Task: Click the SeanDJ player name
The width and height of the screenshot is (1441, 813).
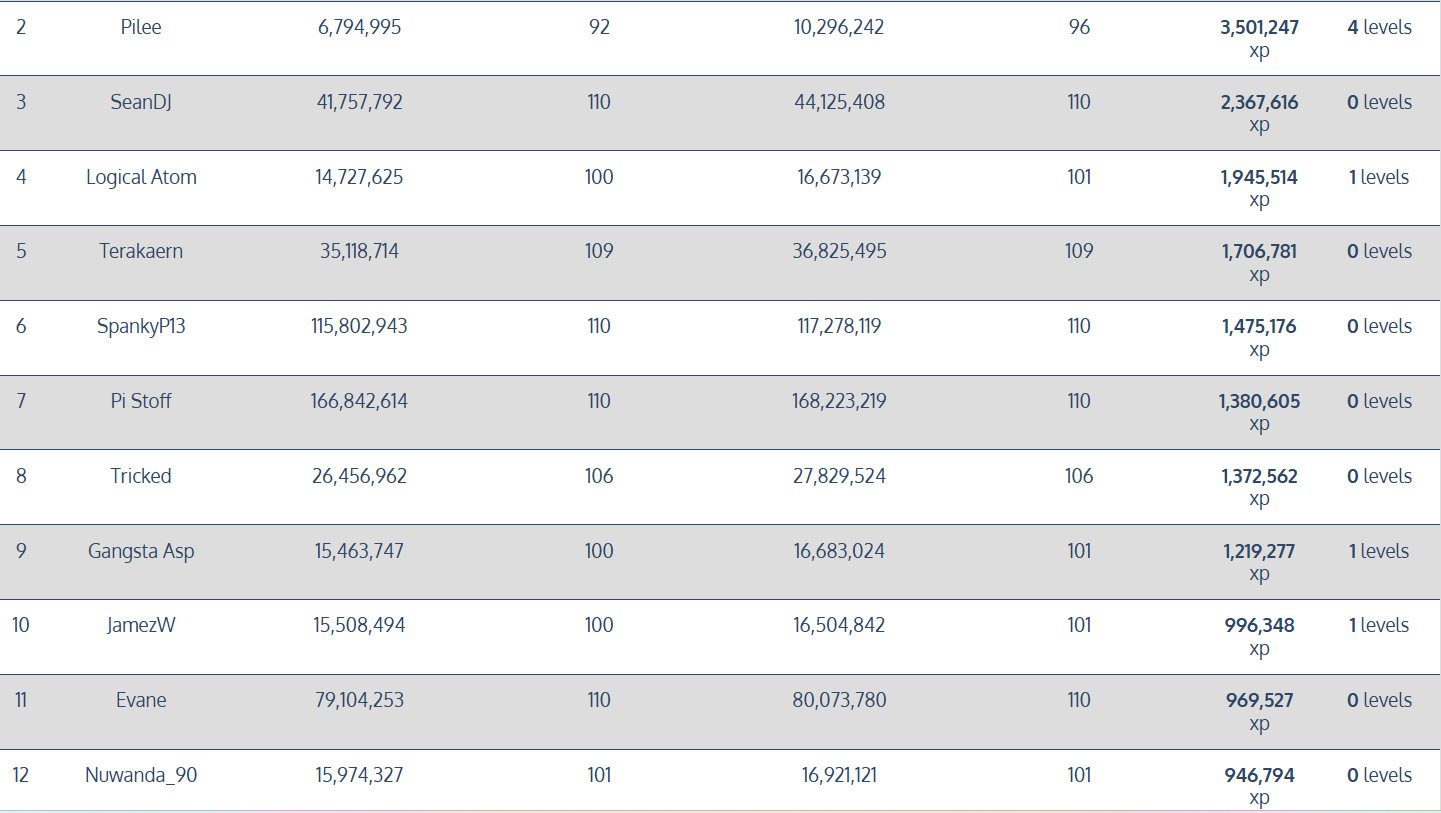Action: pos(141,102)
